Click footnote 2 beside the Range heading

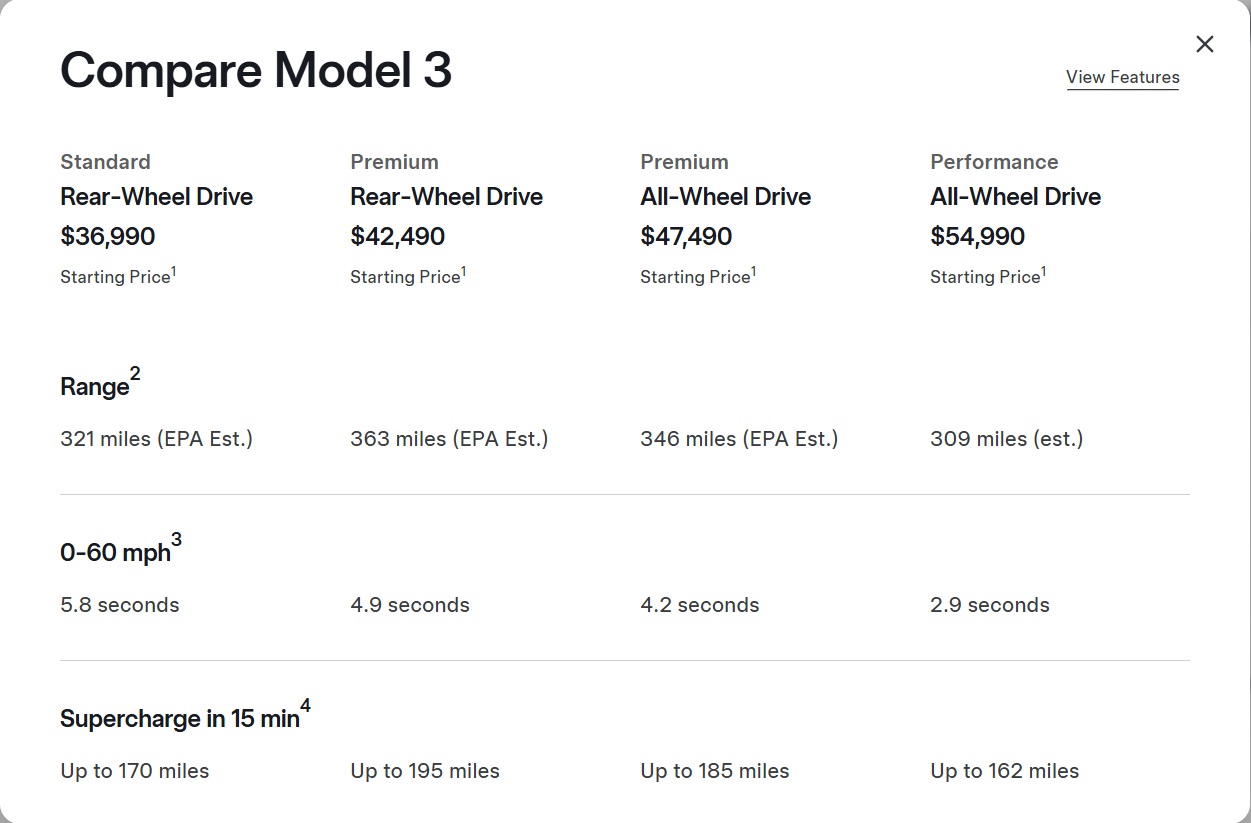tap(135, 375)
